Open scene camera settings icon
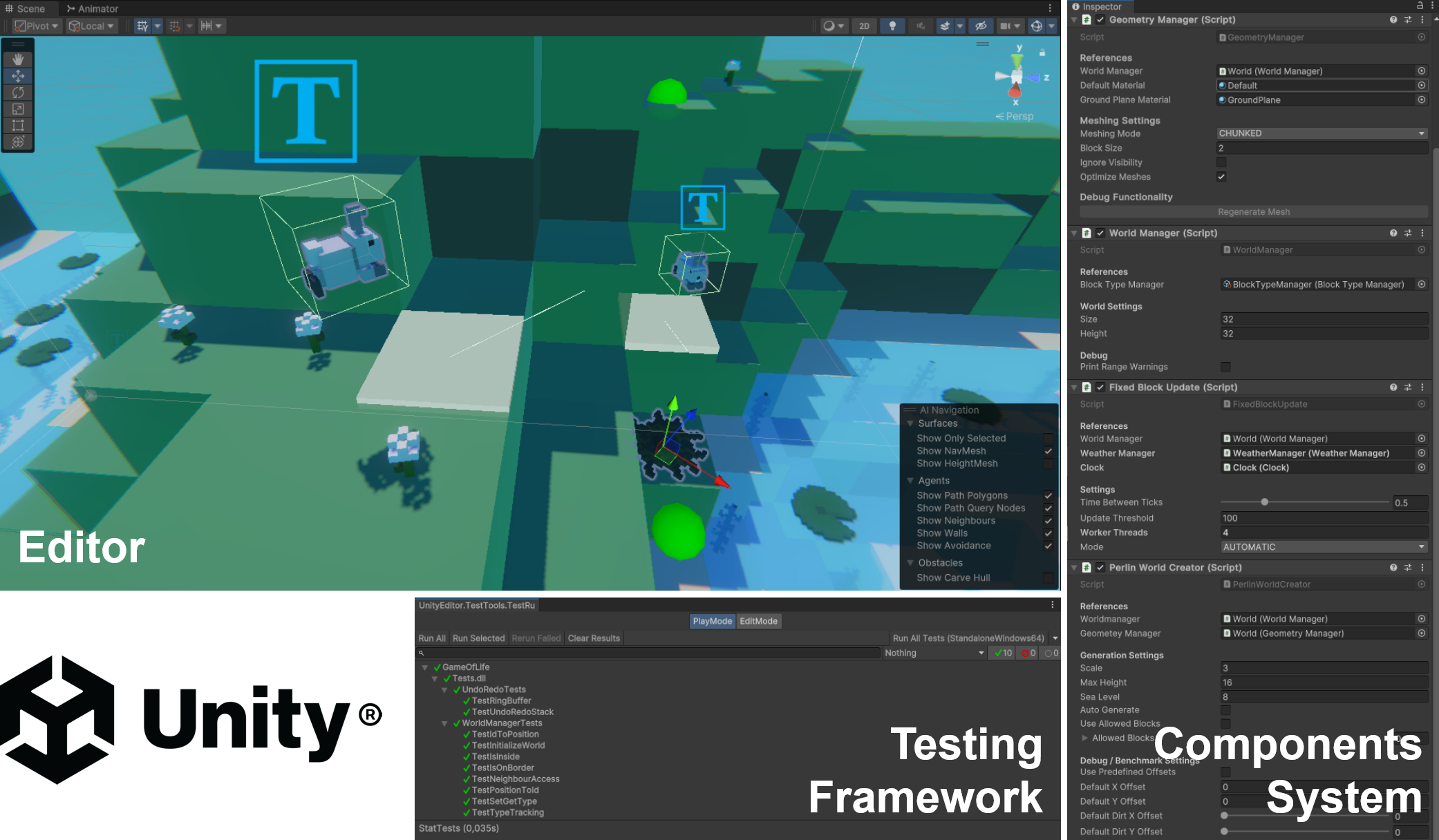The width and height of the screenshot is (1439, 840). pos(1005,26)
